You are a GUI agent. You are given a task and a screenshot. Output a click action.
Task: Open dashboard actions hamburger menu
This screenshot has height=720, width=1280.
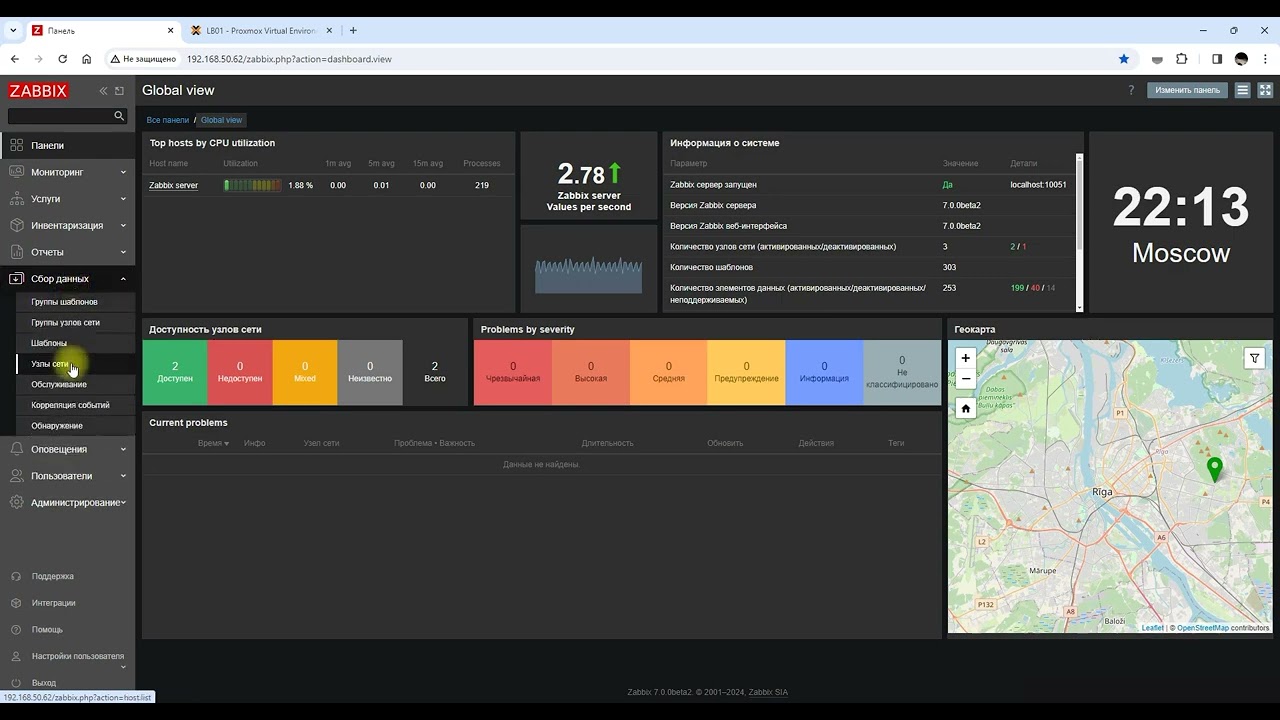[x=1242, y=90]
